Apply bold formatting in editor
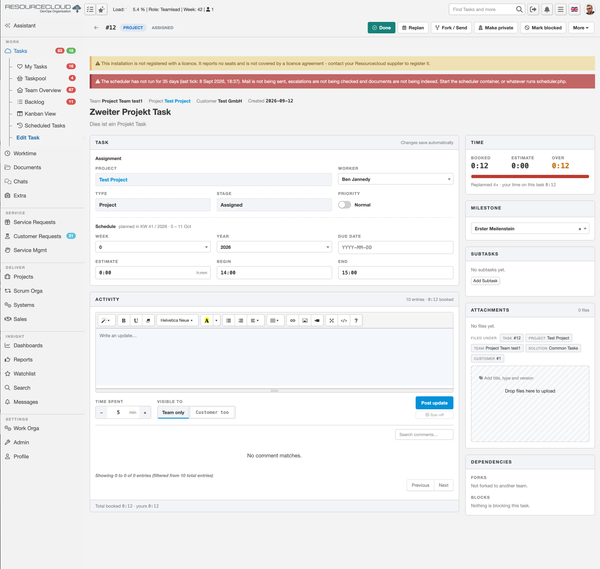This screenshot has width=600, height=569. (123, 320)
